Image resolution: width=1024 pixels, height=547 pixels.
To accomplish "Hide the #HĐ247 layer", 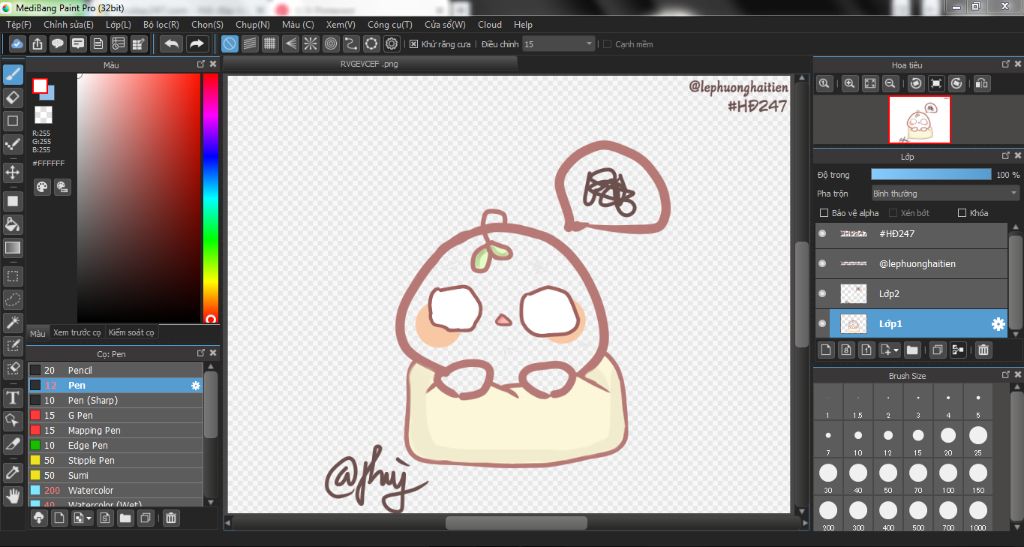I will coord(822,234).
